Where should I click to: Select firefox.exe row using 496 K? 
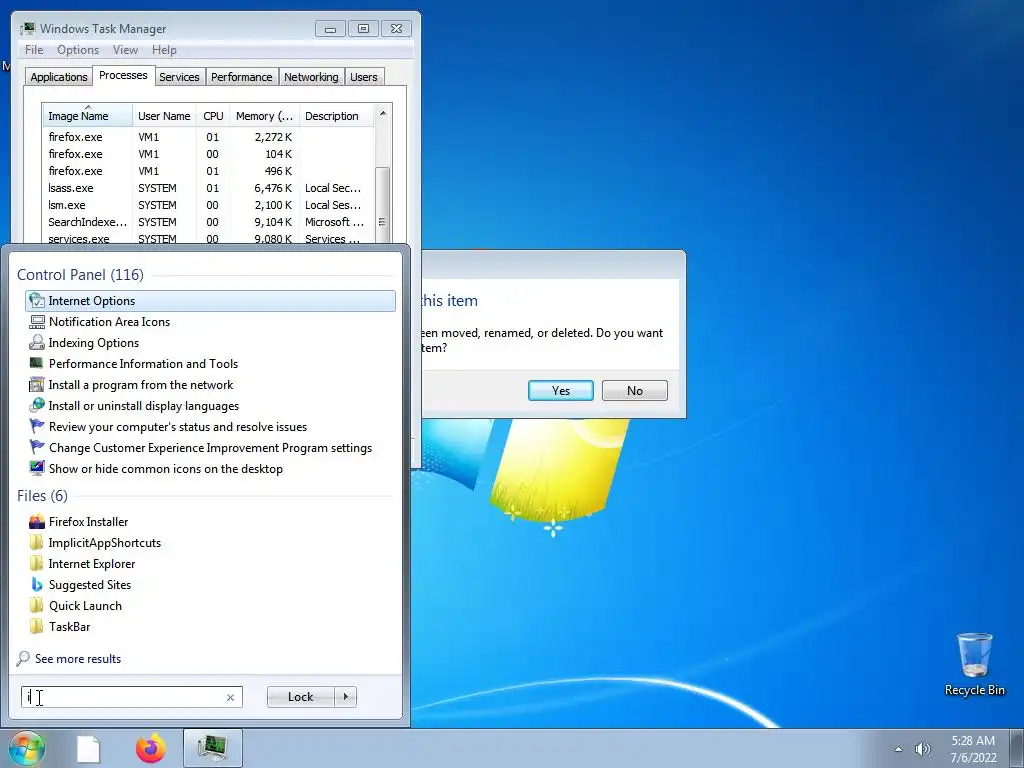click(x=208, y=171)
